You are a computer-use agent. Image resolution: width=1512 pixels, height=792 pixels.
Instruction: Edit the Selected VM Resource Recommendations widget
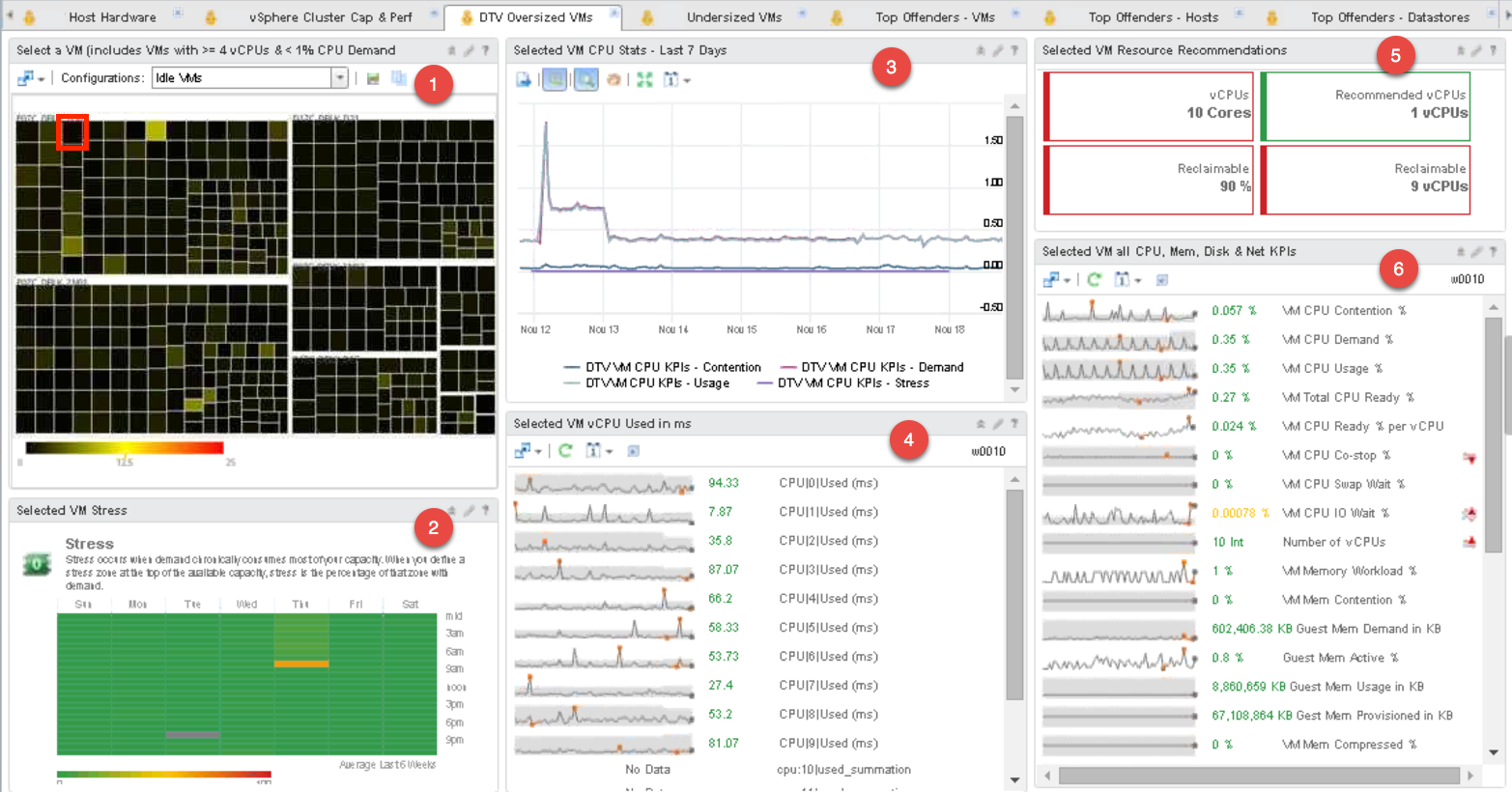1475,50
